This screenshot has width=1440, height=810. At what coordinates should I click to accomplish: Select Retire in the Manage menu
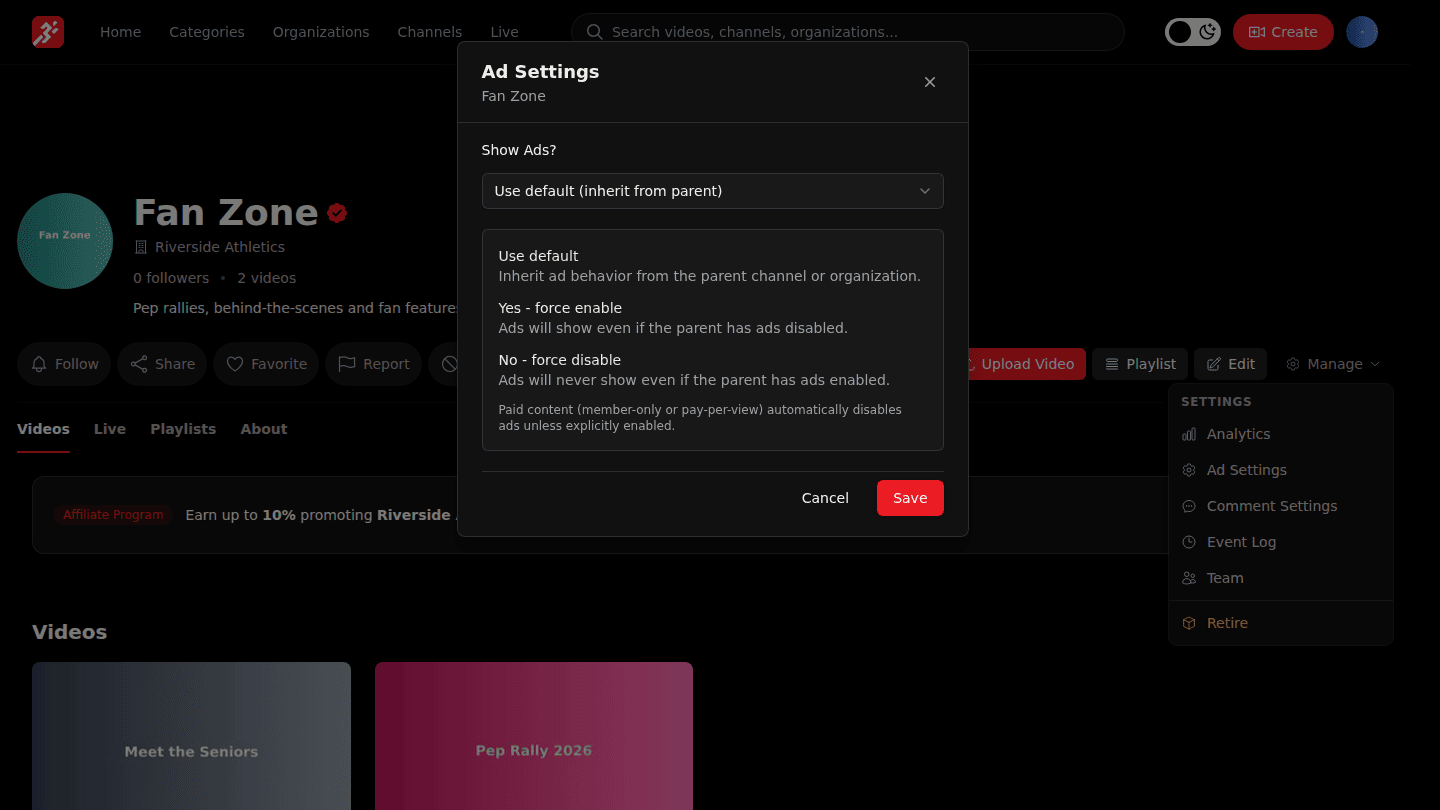[1281, 623]
